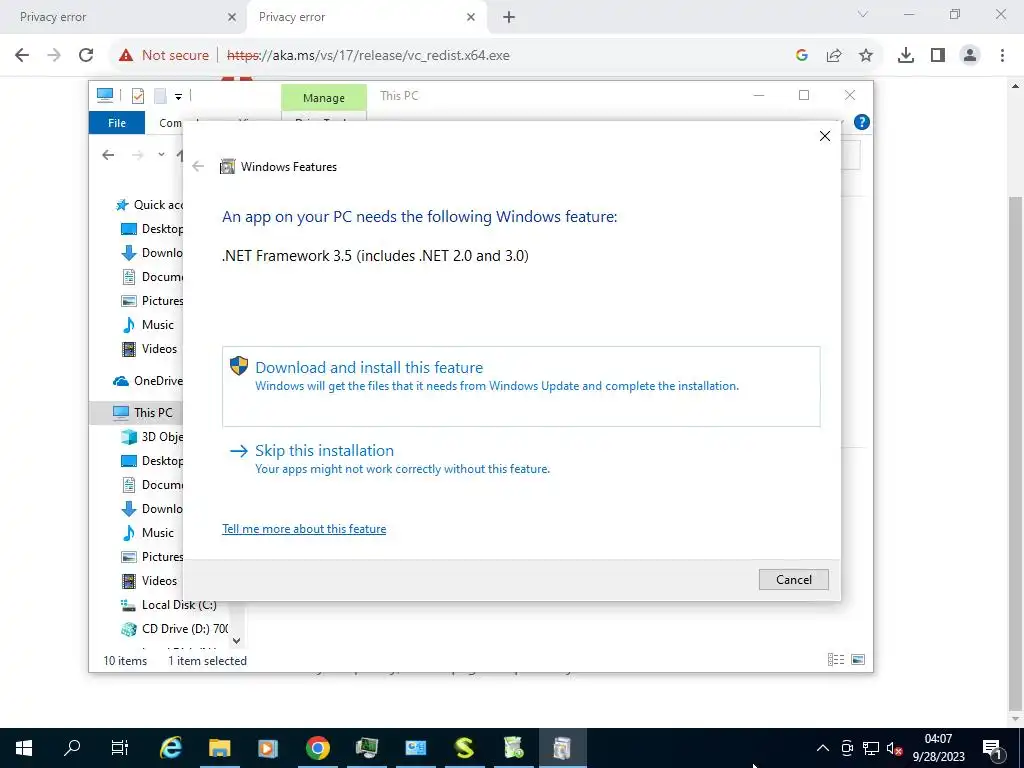Screen dimensions: 1024x768
Task: Toggle Chrome's side panel icon
Action: (938, 56)
